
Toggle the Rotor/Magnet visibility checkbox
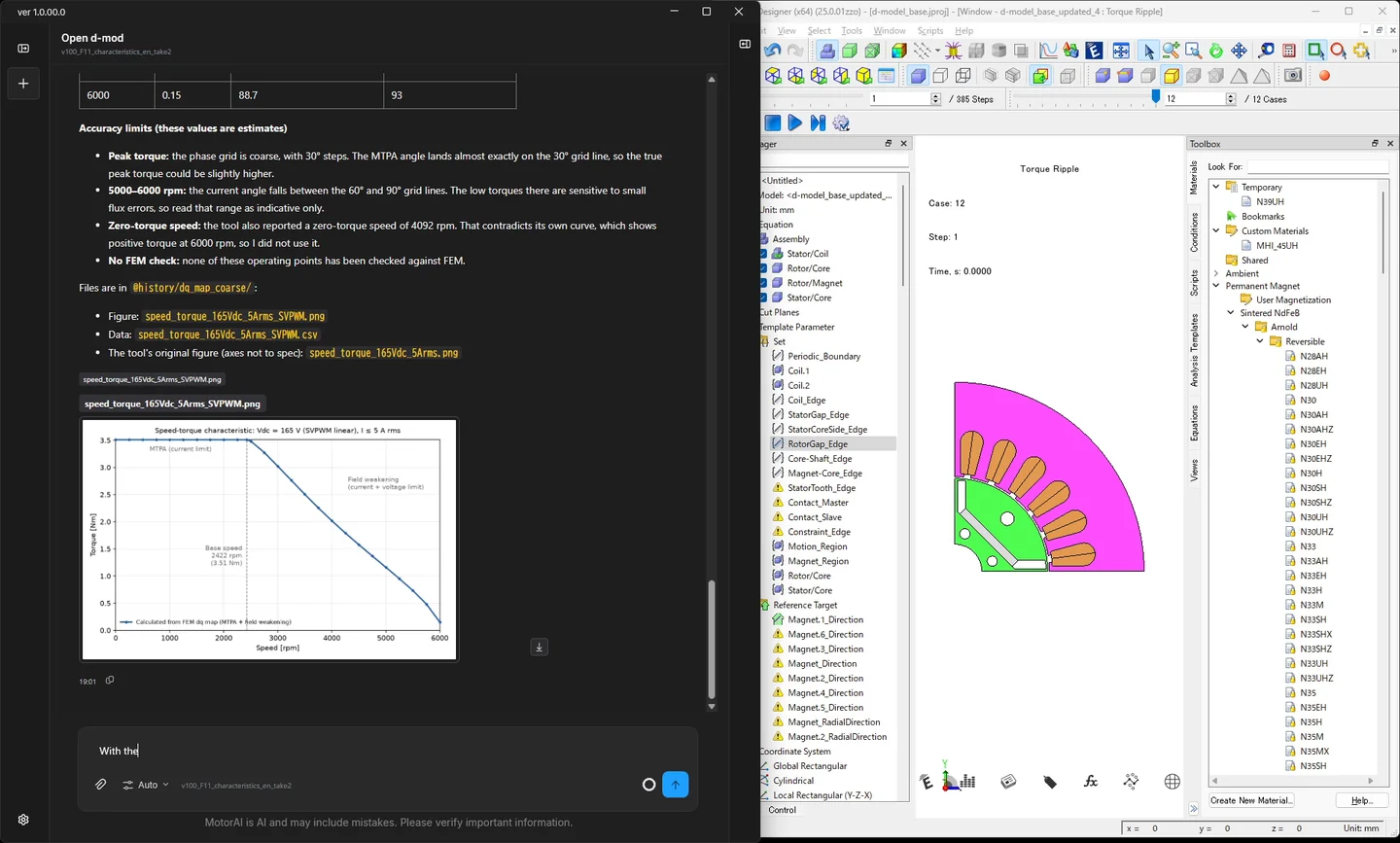coord(763,283)
